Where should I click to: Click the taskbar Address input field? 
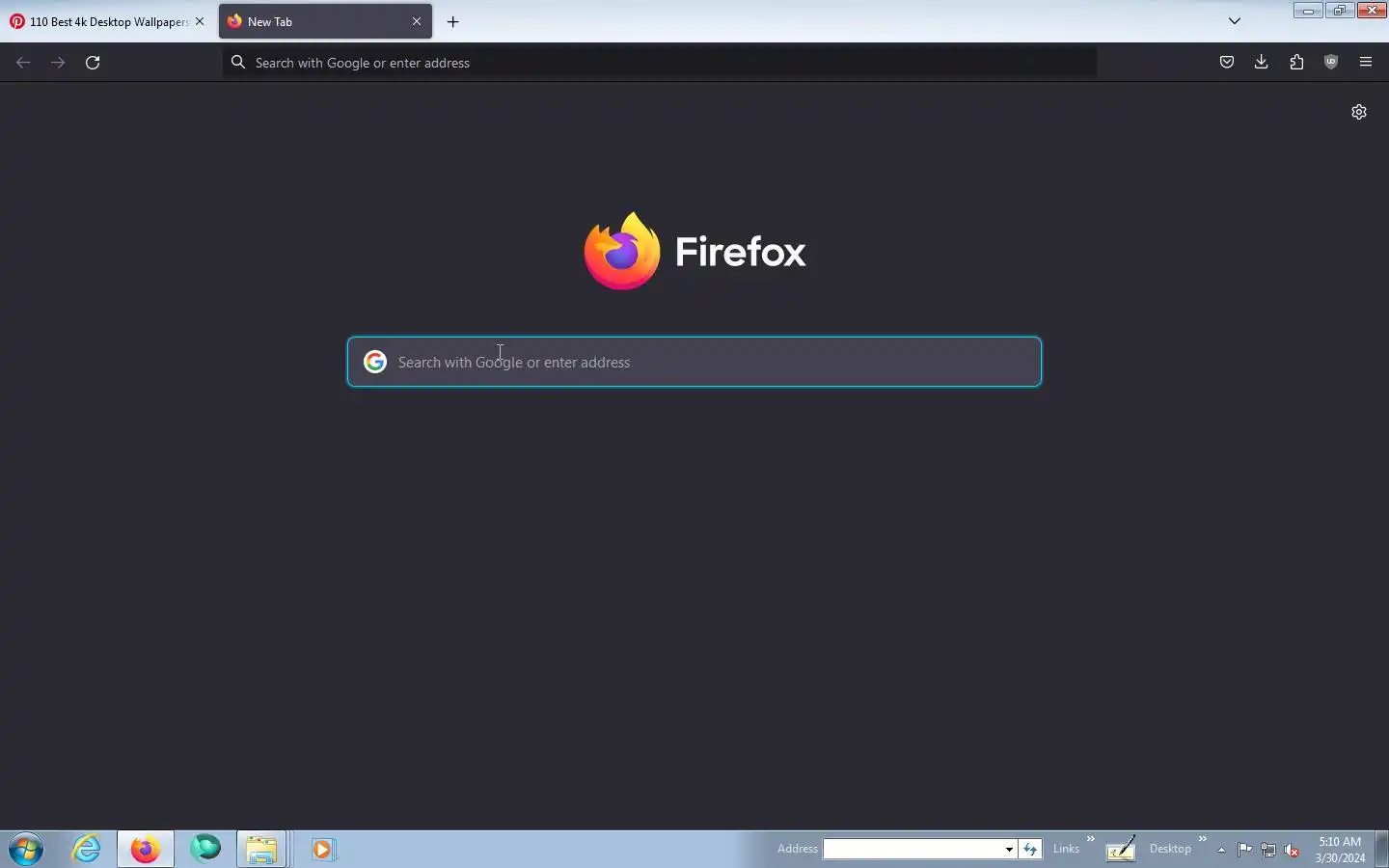[912, 849]
